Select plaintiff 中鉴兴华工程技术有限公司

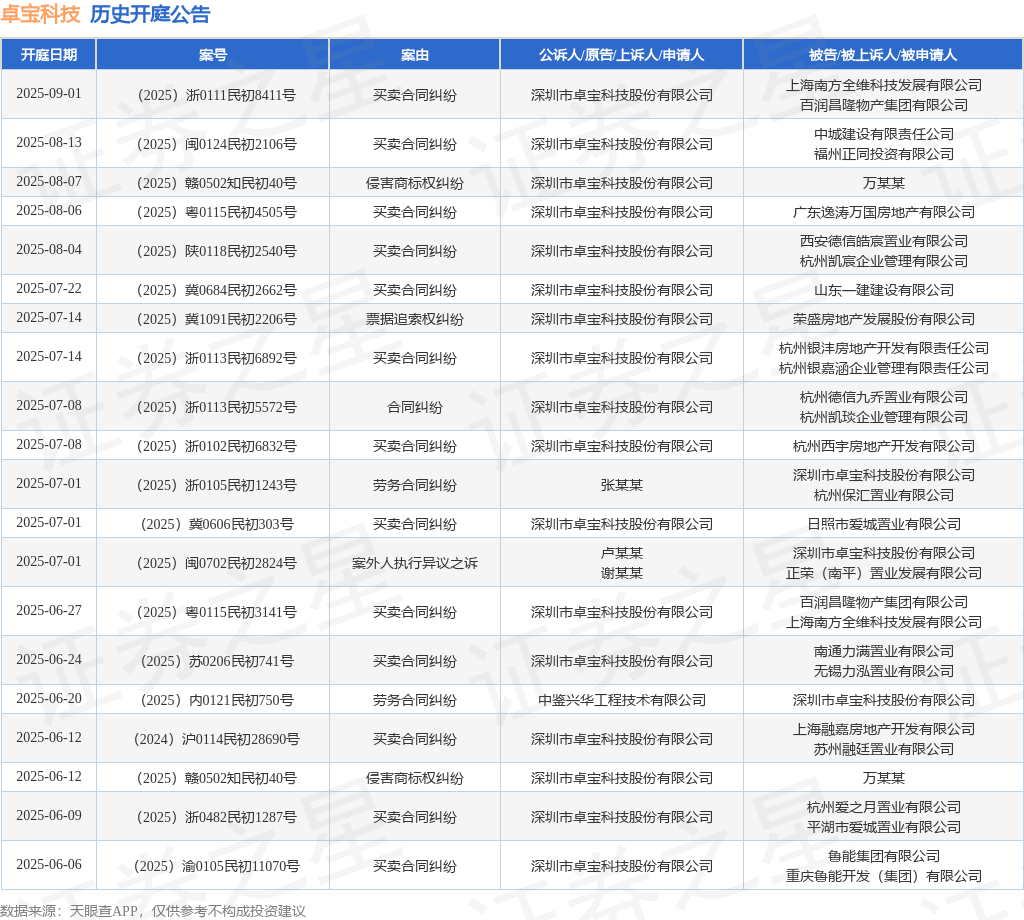pos(622,701)
